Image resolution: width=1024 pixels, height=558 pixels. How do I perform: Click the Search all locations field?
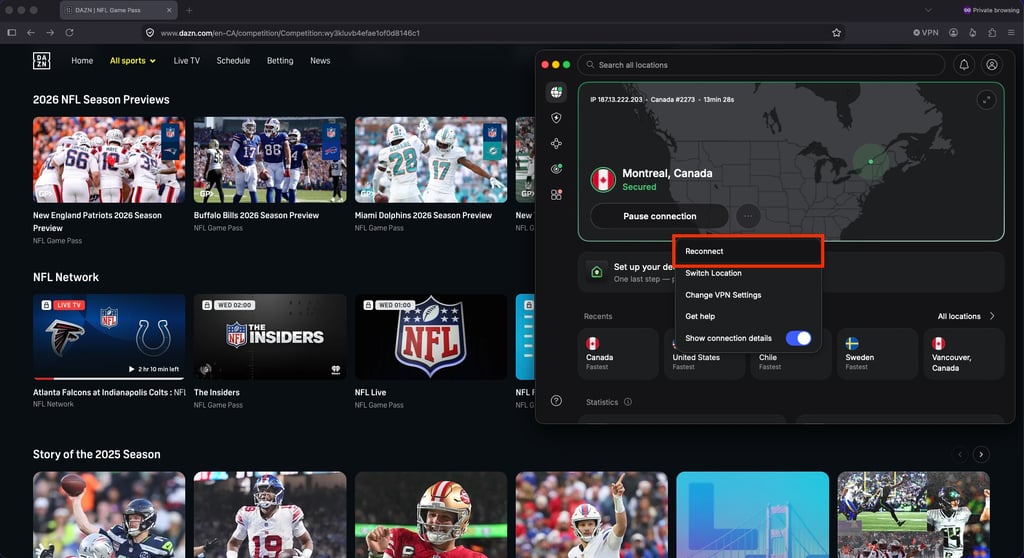pyautogui.click(x=761, y=65)
